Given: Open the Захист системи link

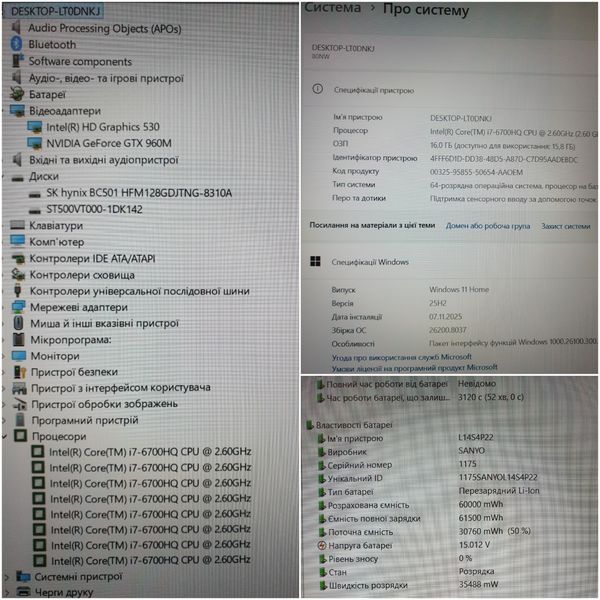Looking at the screenshot, I should pyautogui.click(x=566, y=226).
